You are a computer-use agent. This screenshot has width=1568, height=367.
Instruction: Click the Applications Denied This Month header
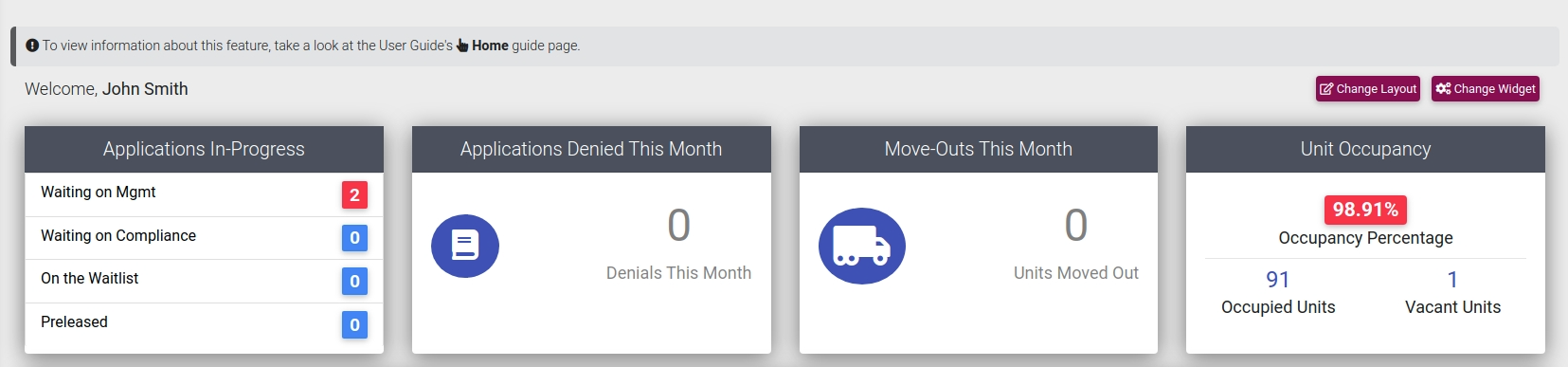(591, 149)
